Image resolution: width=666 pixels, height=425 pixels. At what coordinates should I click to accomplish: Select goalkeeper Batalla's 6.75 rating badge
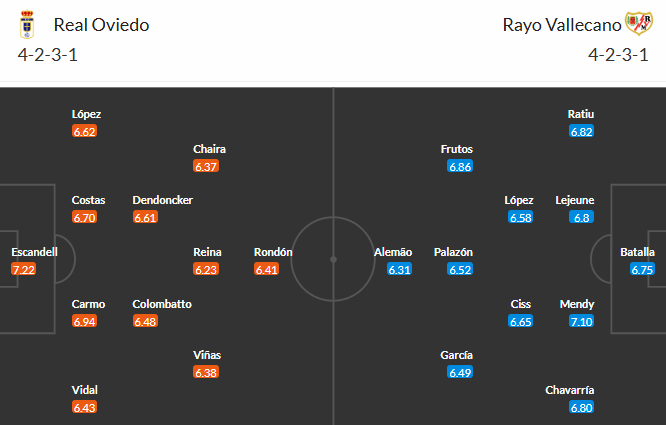[x=643, y=270]
